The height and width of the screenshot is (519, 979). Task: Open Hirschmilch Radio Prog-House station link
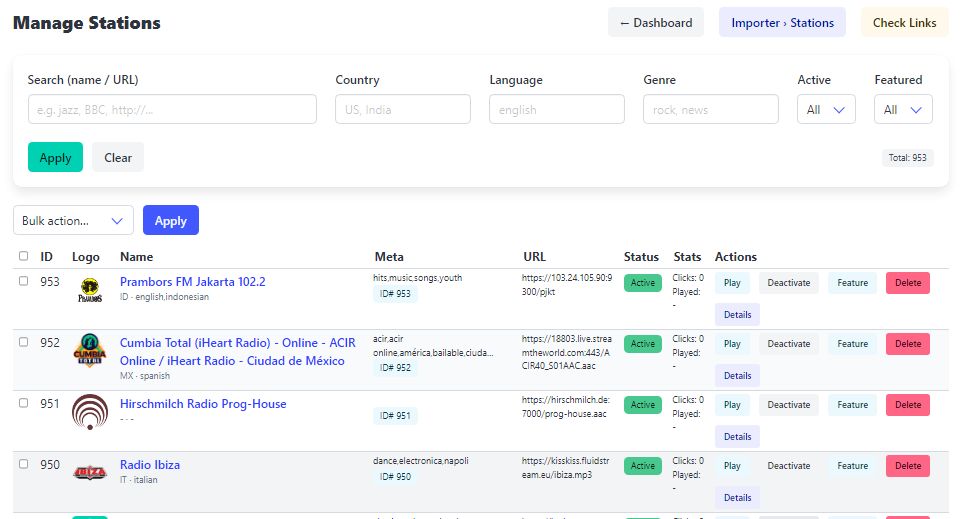(203, 404)
